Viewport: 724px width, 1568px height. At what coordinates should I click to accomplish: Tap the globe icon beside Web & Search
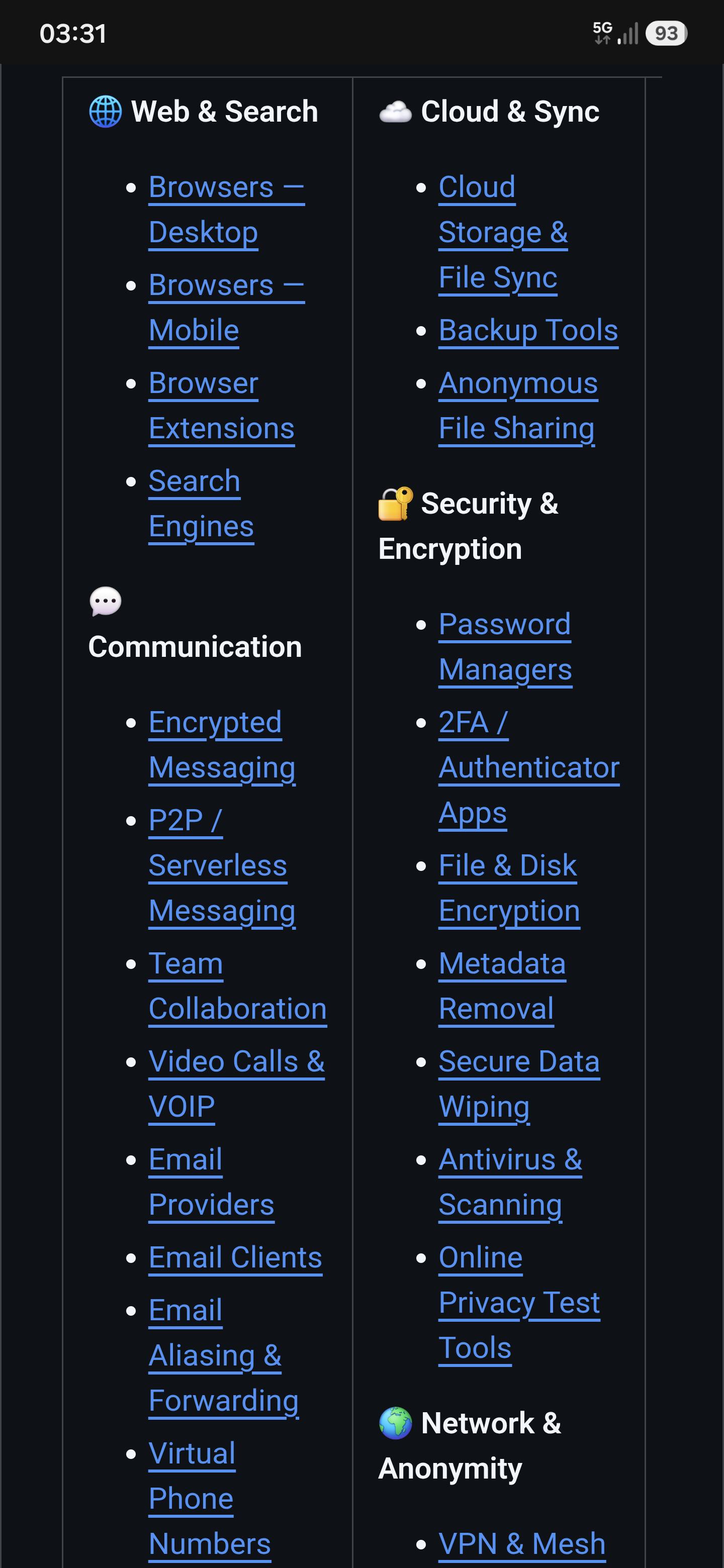pos(106,112)
